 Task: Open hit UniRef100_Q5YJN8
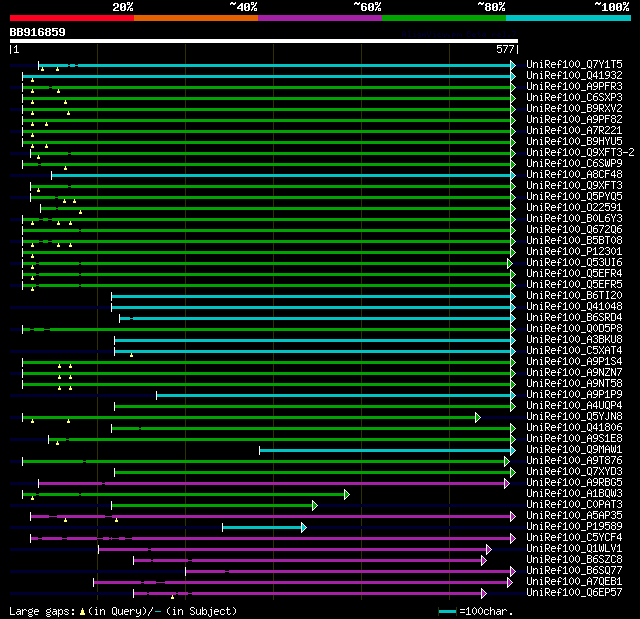[x=574, y=417]
